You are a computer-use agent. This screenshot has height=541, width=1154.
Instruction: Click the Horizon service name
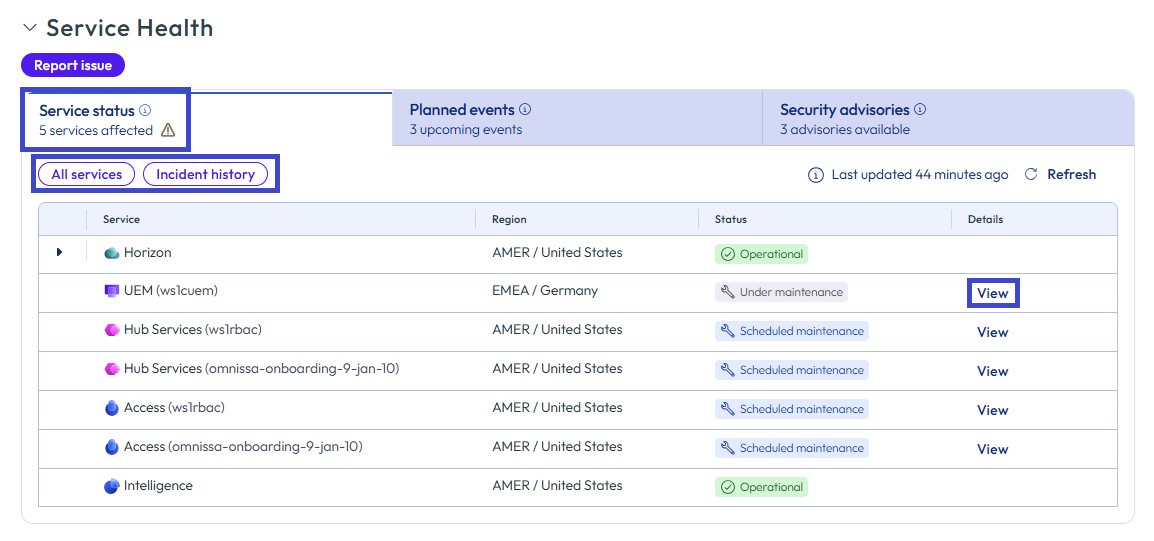click(148, 252)
